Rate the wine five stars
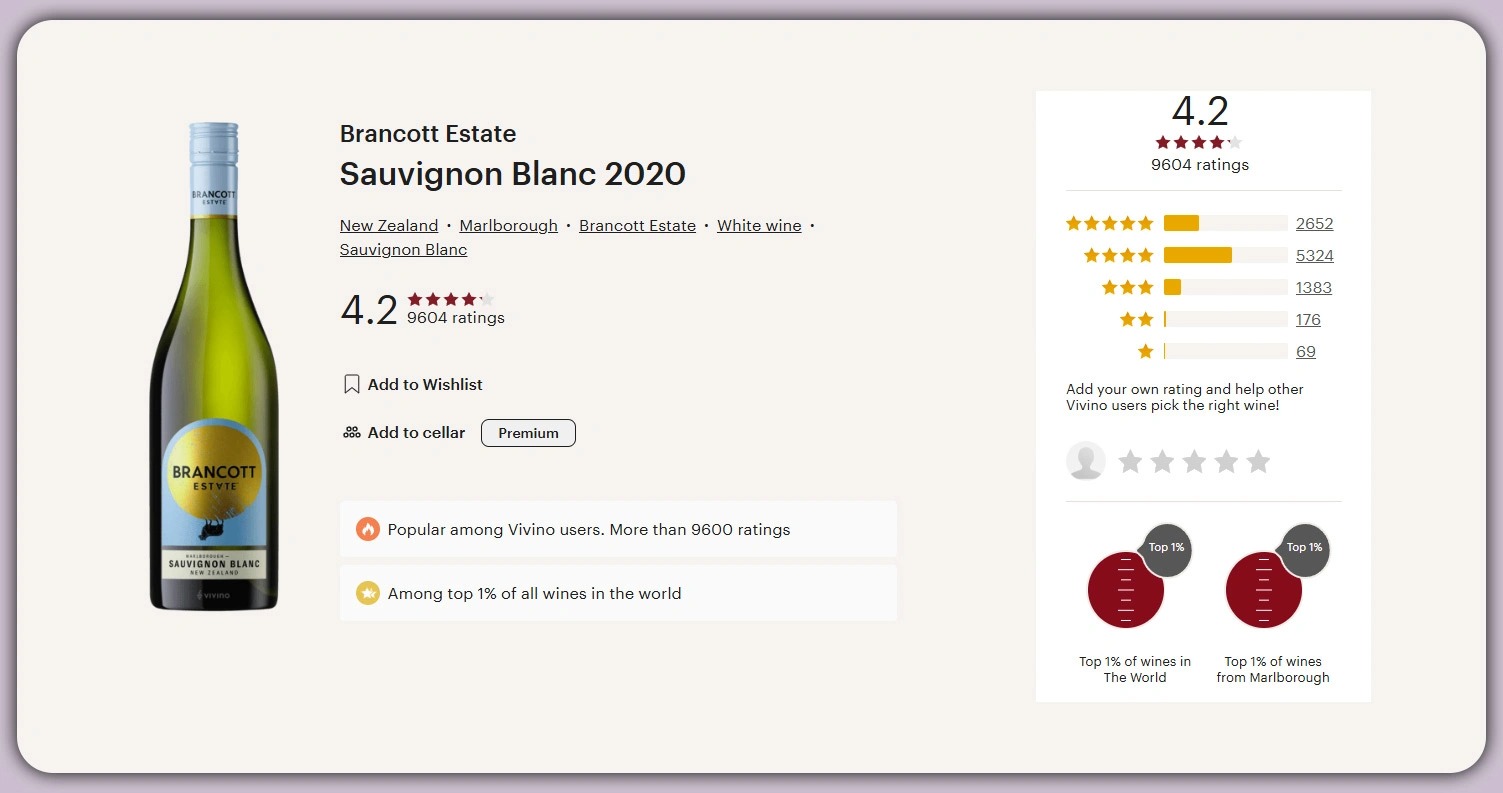The width and height of the screenshot is (1503, 793). tap(1258, 461)
